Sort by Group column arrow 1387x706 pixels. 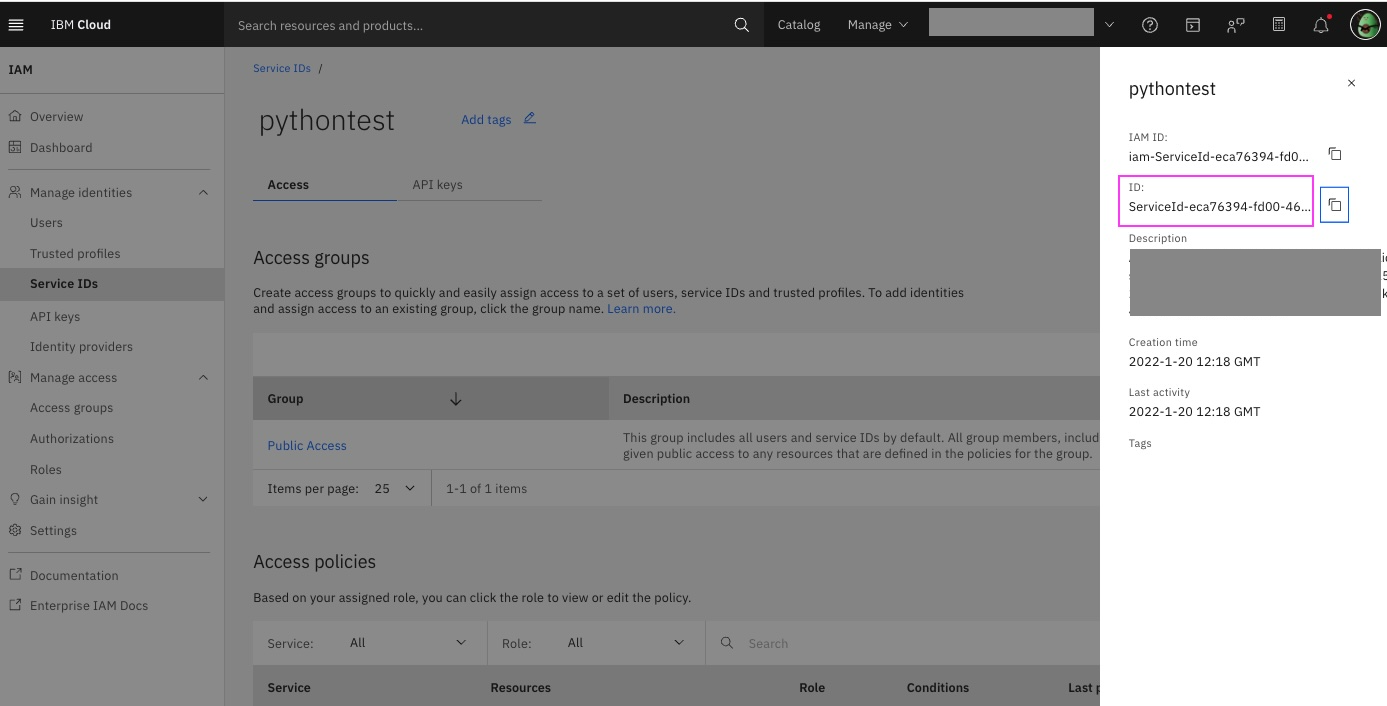point(456,398)
